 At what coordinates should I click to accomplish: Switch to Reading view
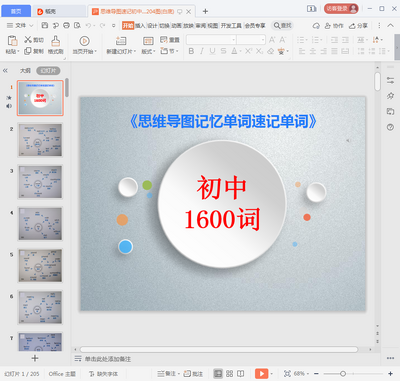click(240, 374)
